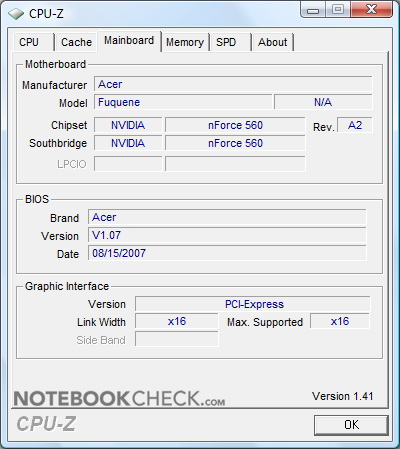
Task: Minimize the CPU-Z window
Action: coord(313,9)
